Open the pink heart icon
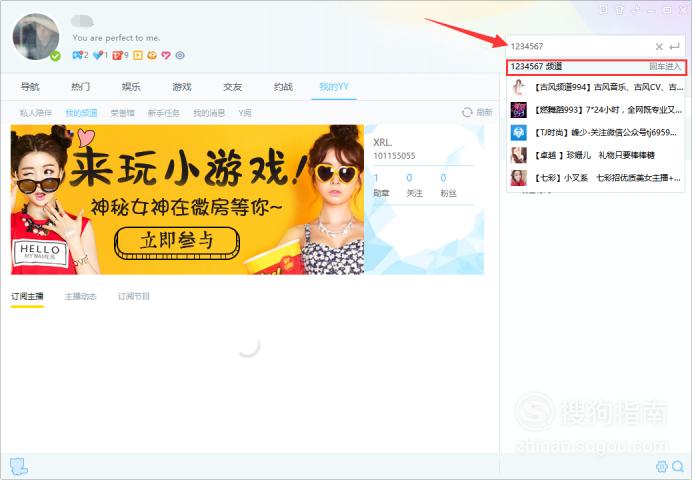The height and width of the screenshot is (480, 692). (166, 55)
